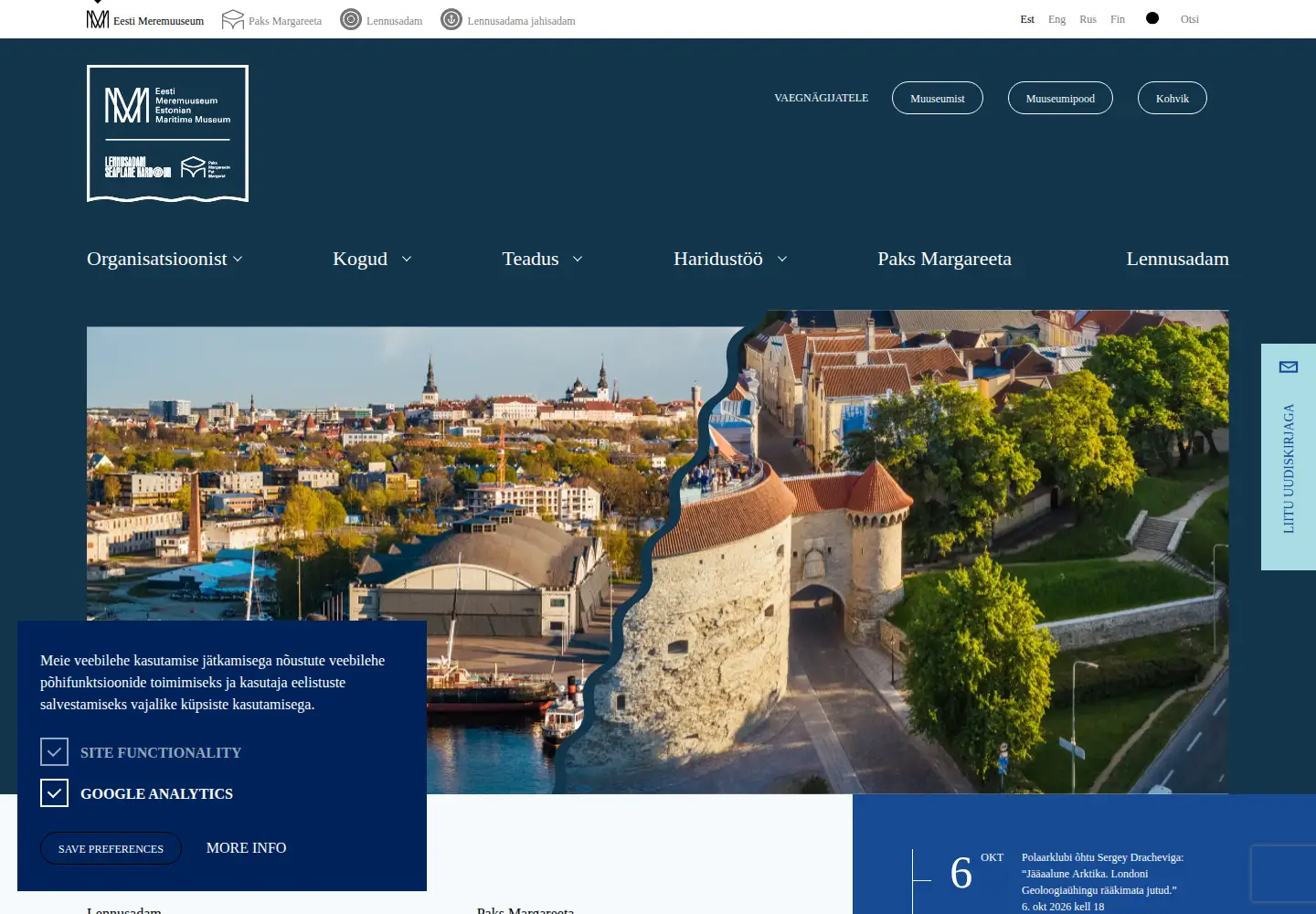Open Eesti Meremuuseum top bar text link
1316x914 pixels.
(x=159, y=21)
